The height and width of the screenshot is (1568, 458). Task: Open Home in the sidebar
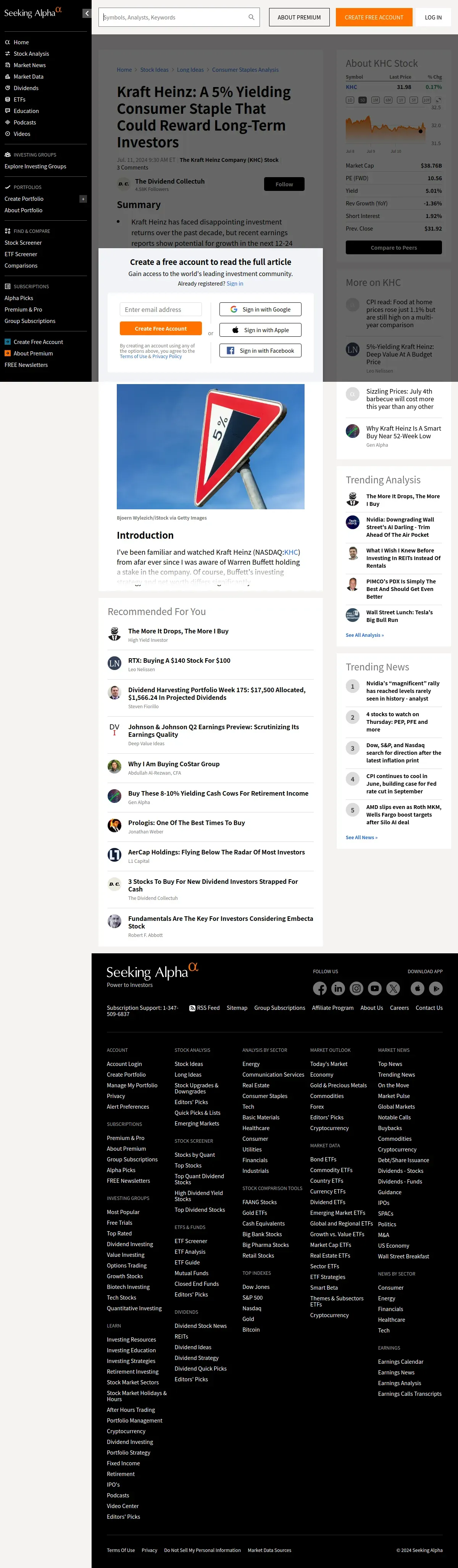21,42
